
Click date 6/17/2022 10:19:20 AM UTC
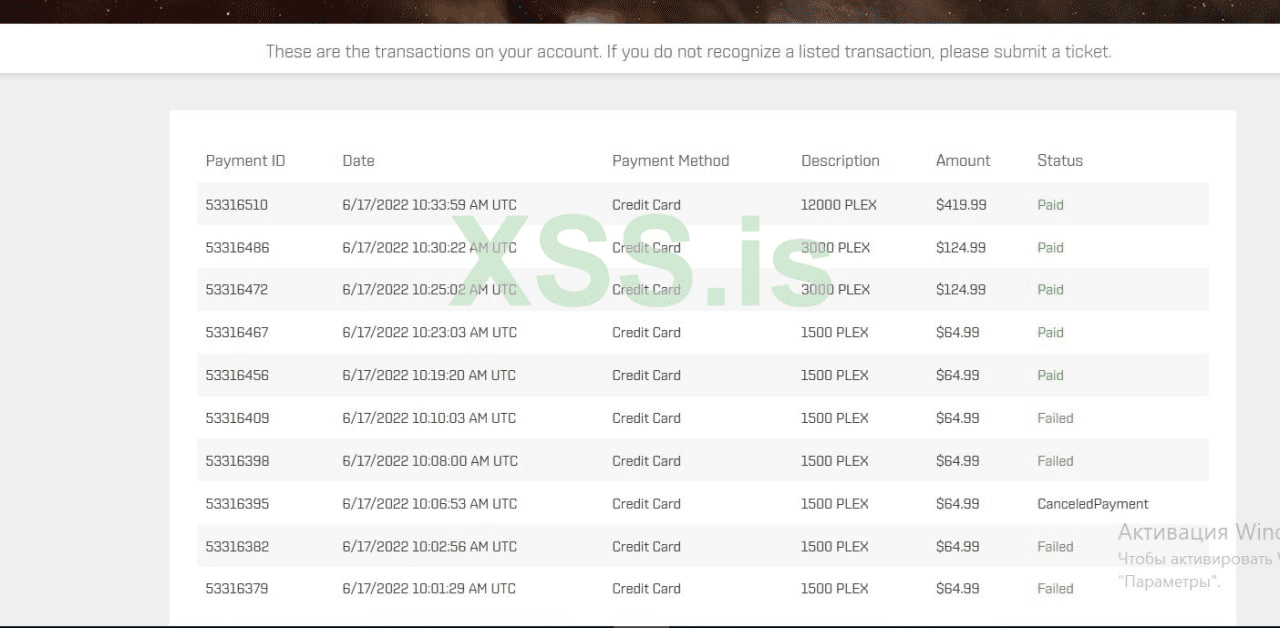pyautogui.click(x=429, y=376)
